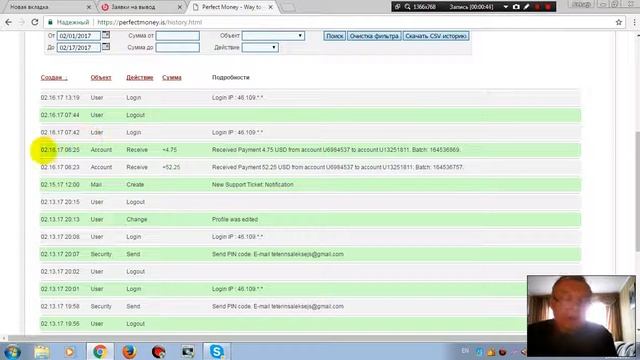
Task: Click the Change action in 02.13.17 20:13 row
Action: [136, 219]
